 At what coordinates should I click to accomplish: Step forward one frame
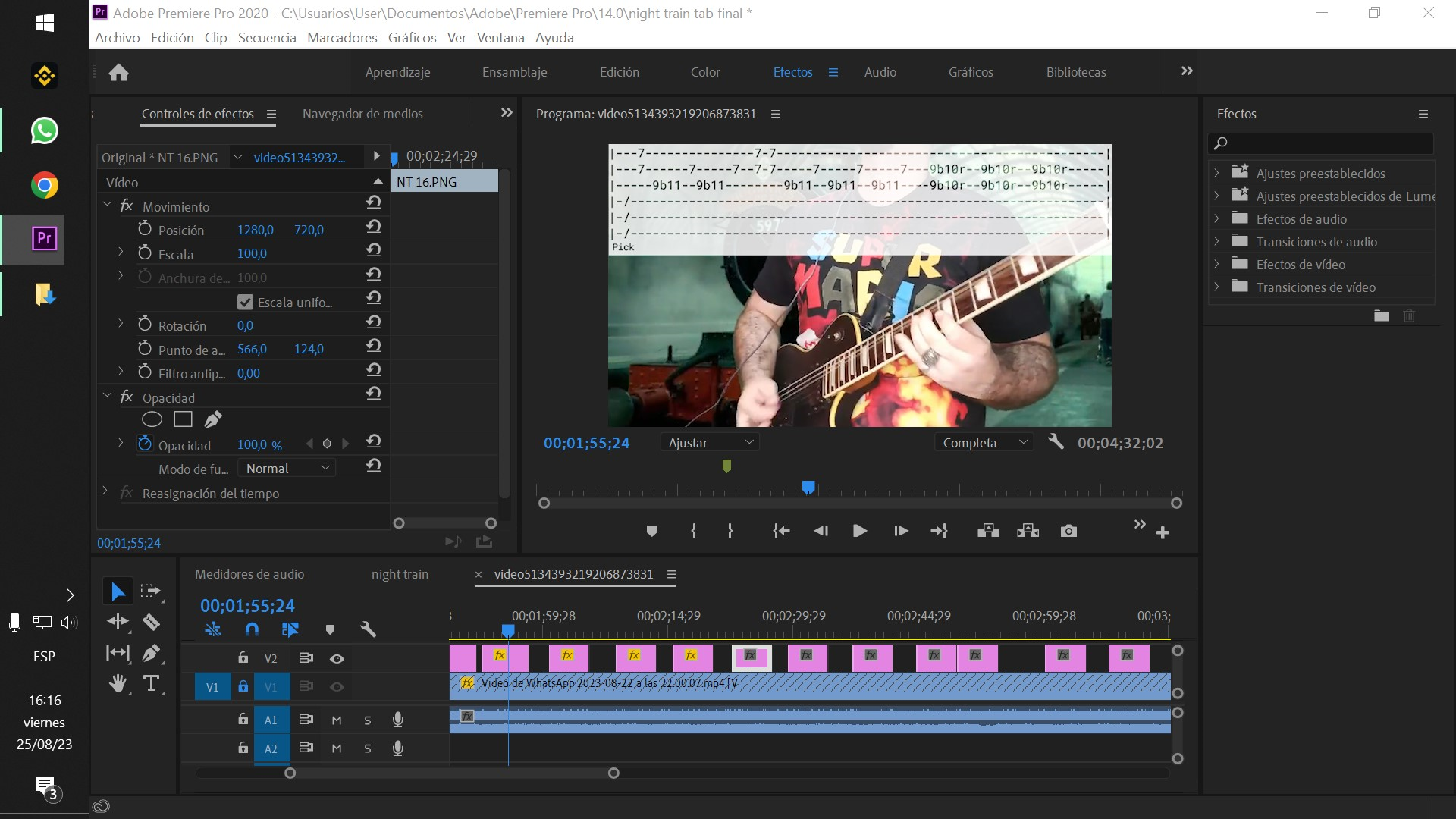coord(901,531)
